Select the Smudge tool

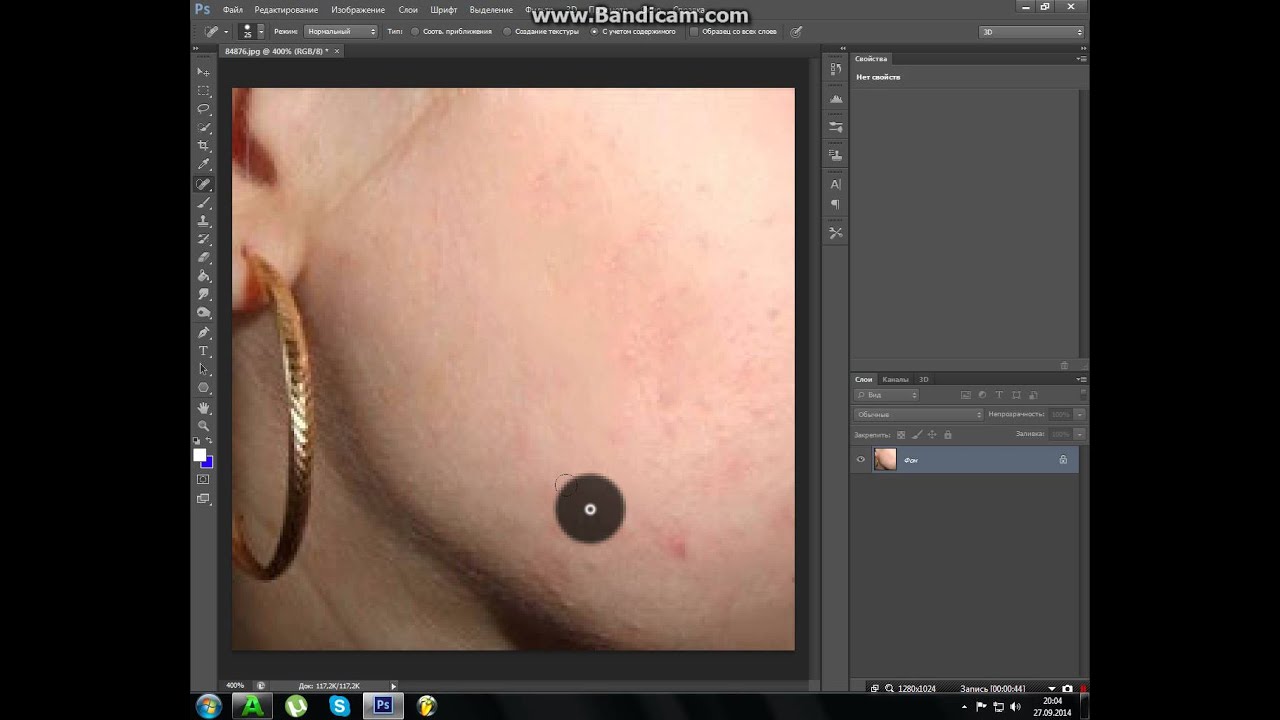coord(203,294)
